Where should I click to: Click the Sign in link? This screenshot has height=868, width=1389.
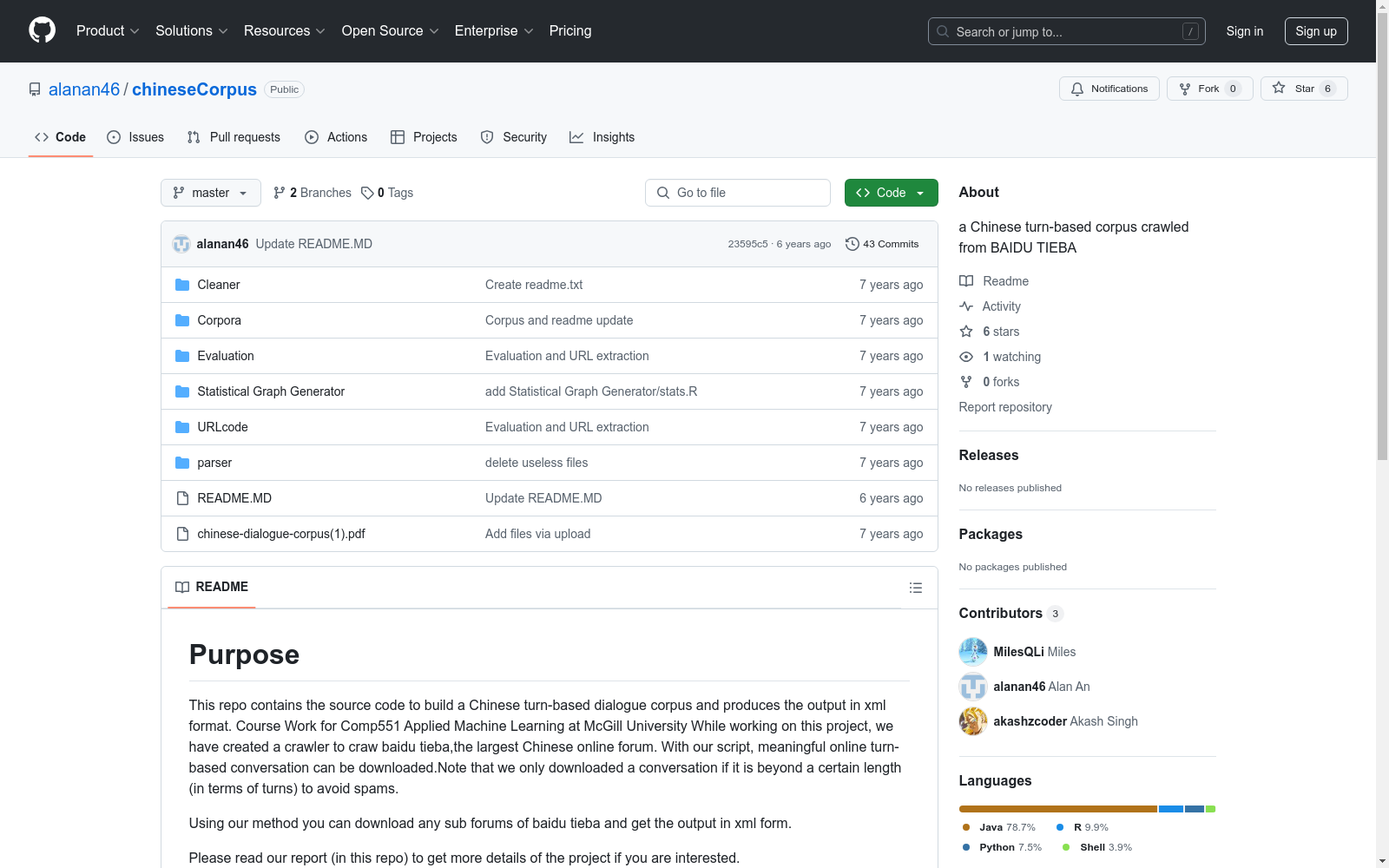tap(1245, 31)
